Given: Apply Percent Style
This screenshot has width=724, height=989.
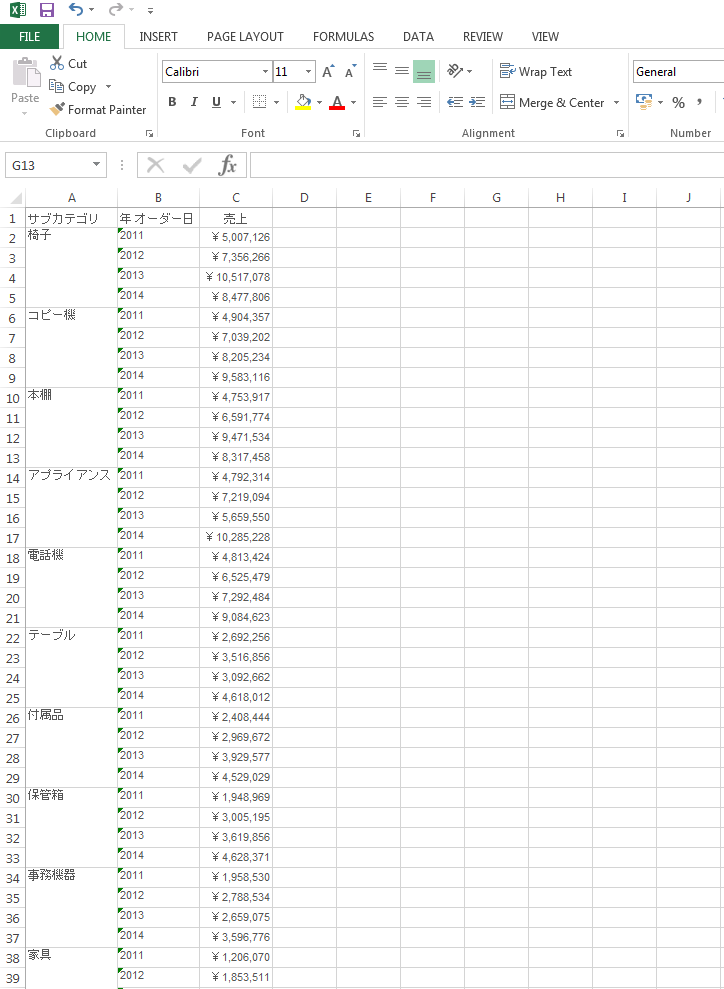Looking at the screenshot, I should 679,102.
